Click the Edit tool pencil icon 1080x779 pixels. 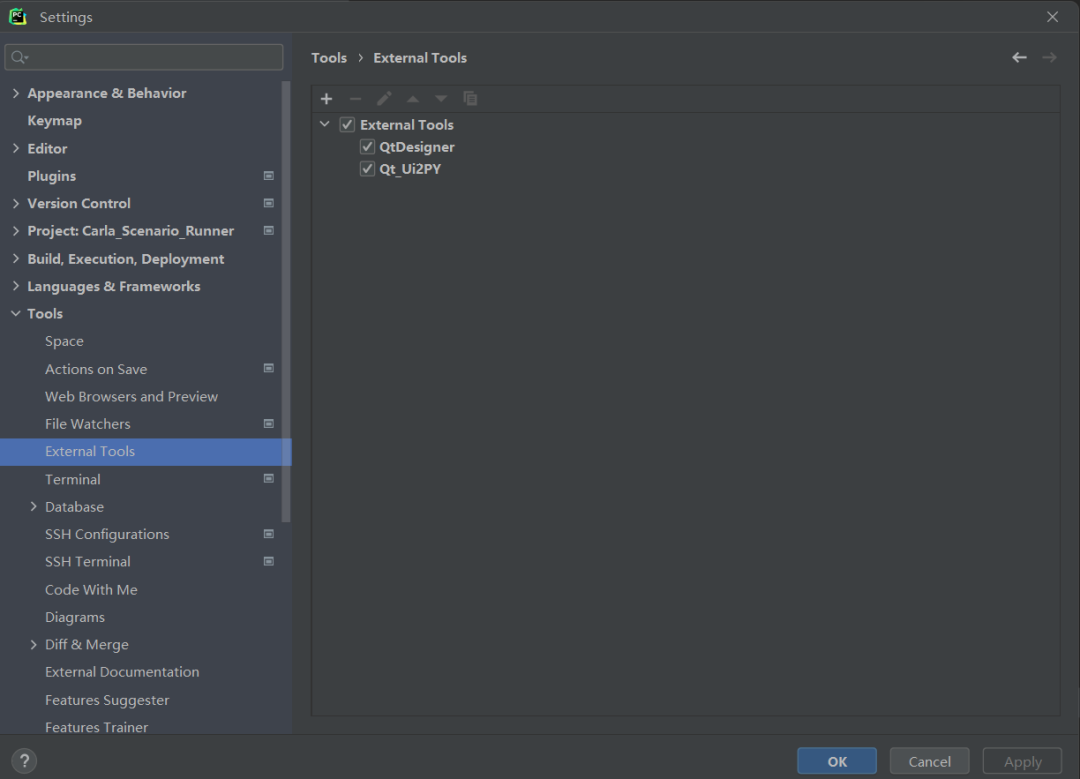[x=384, y=98]
